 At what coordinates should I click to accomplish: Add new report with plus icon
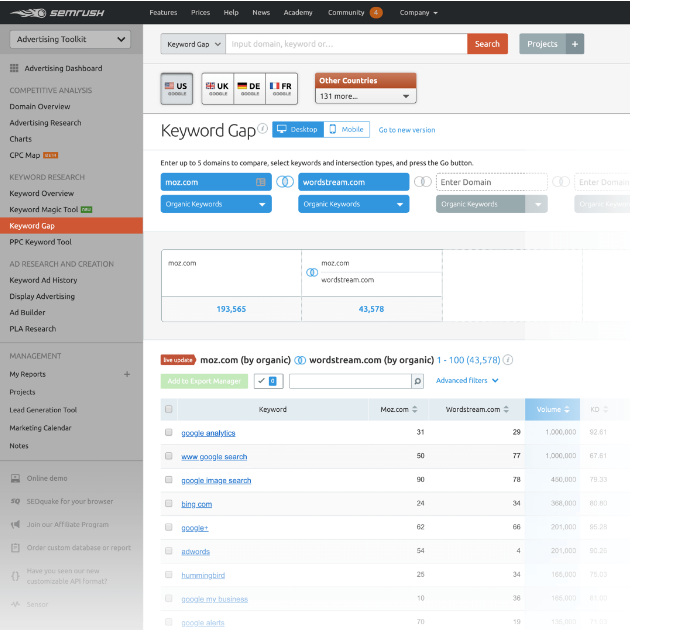coord(127,374)
